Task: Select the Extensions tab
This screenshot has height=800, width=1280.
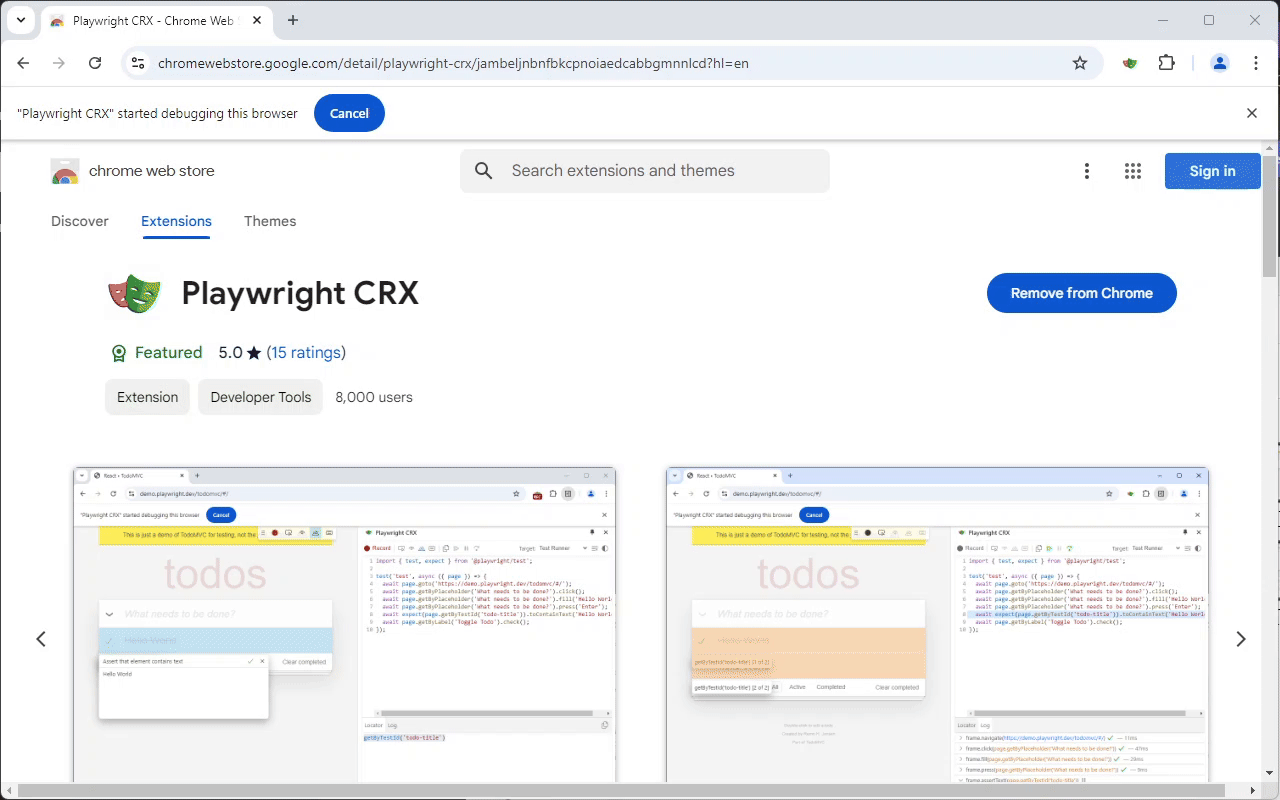Action: (176, 221)
